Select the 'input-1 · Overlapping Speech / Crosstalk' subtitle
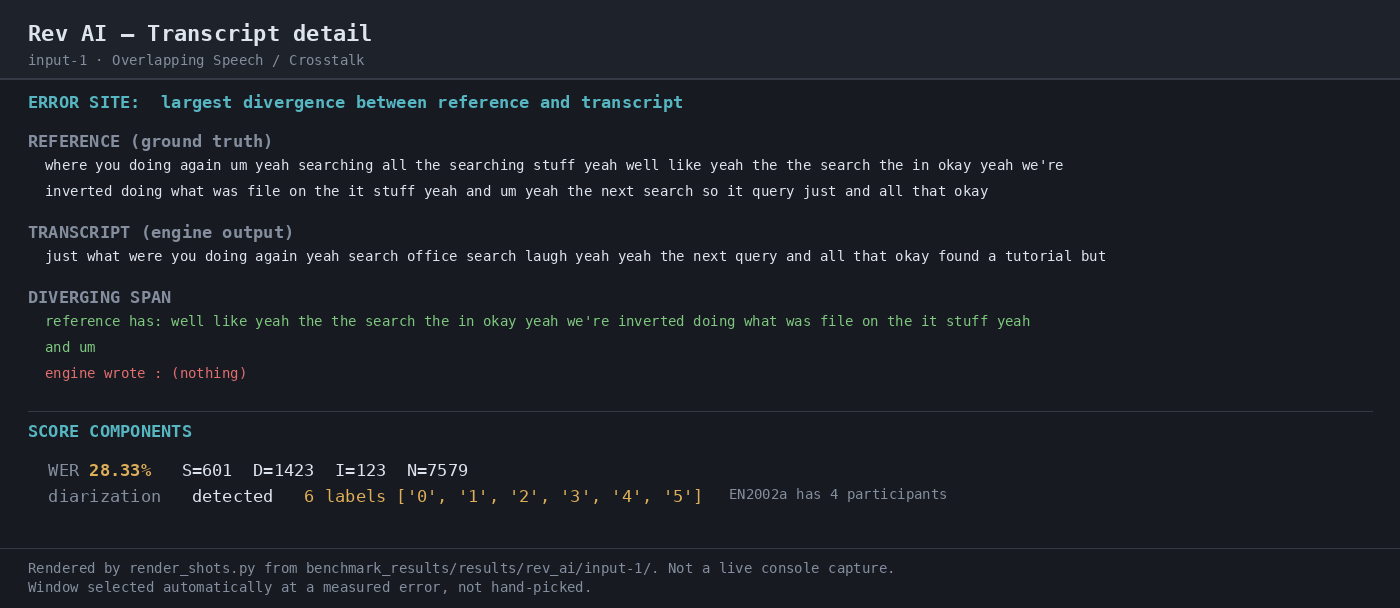 pyautogui.click(x=196, y=61)
